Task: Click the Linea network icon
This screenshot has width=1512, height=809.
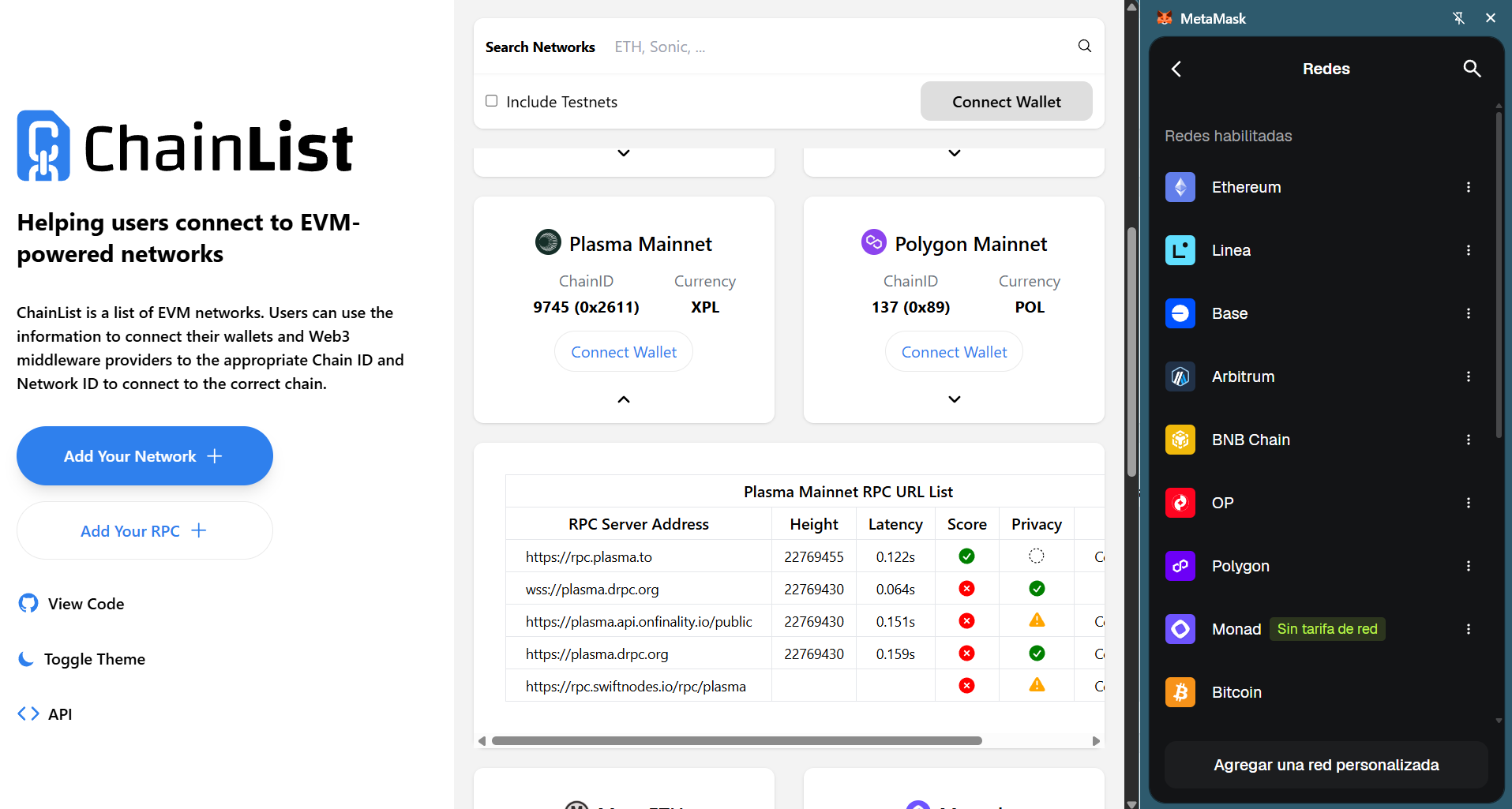Action: [1180, 250]
